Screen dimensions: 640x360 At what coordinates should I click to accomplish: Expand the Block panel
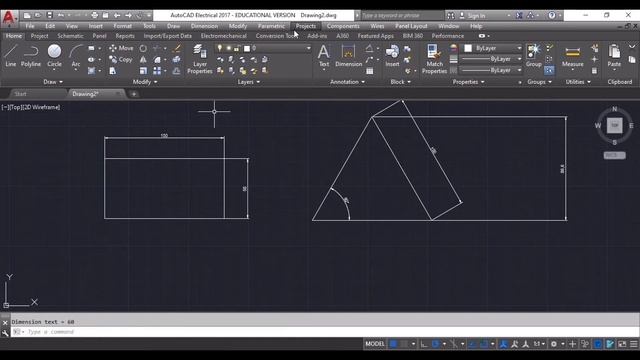[x=400, y=82]
